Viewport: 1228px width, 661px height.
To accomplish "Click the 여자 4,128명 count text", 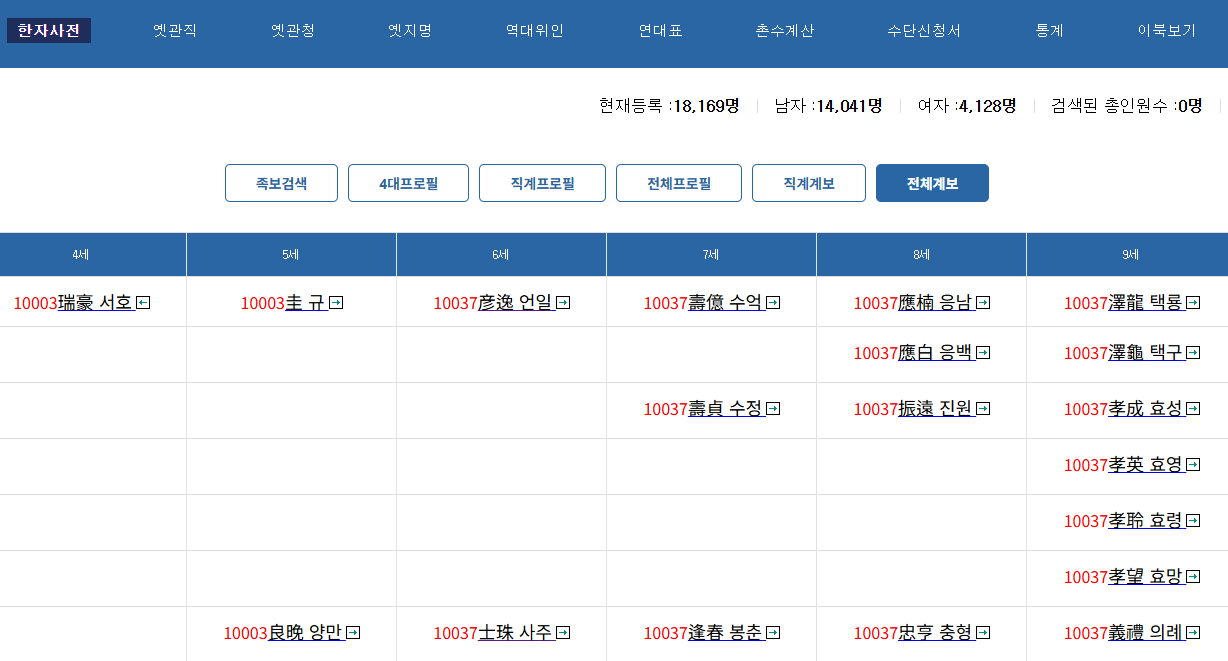I will [967, 105].
